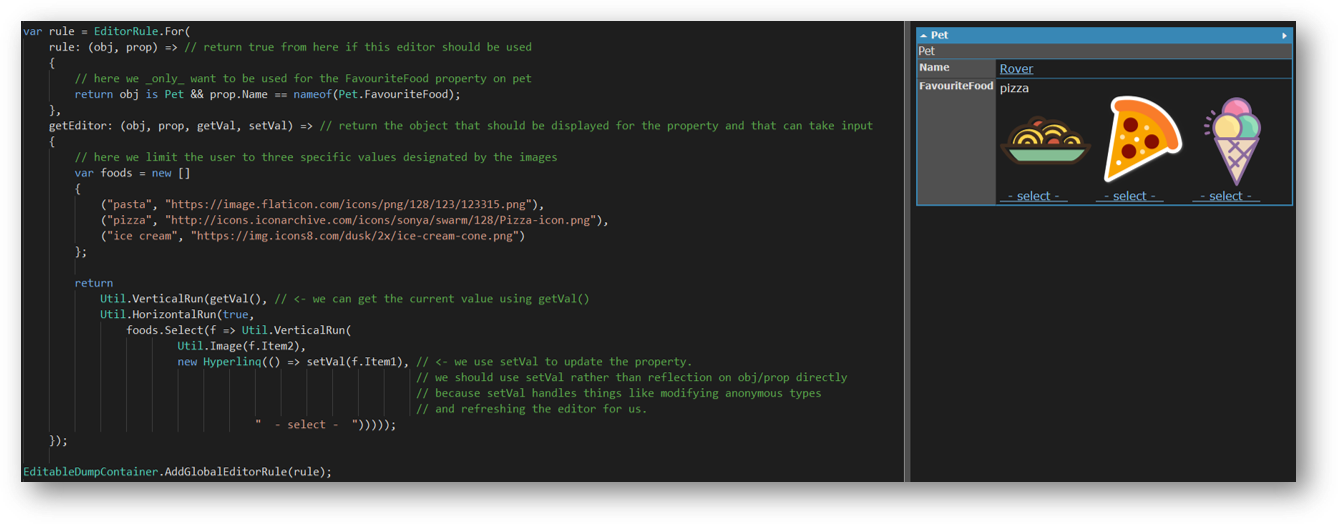
Task: Place the cursor on the iconarchive Pizza-icon URL
Action: (x=380, y=220)
